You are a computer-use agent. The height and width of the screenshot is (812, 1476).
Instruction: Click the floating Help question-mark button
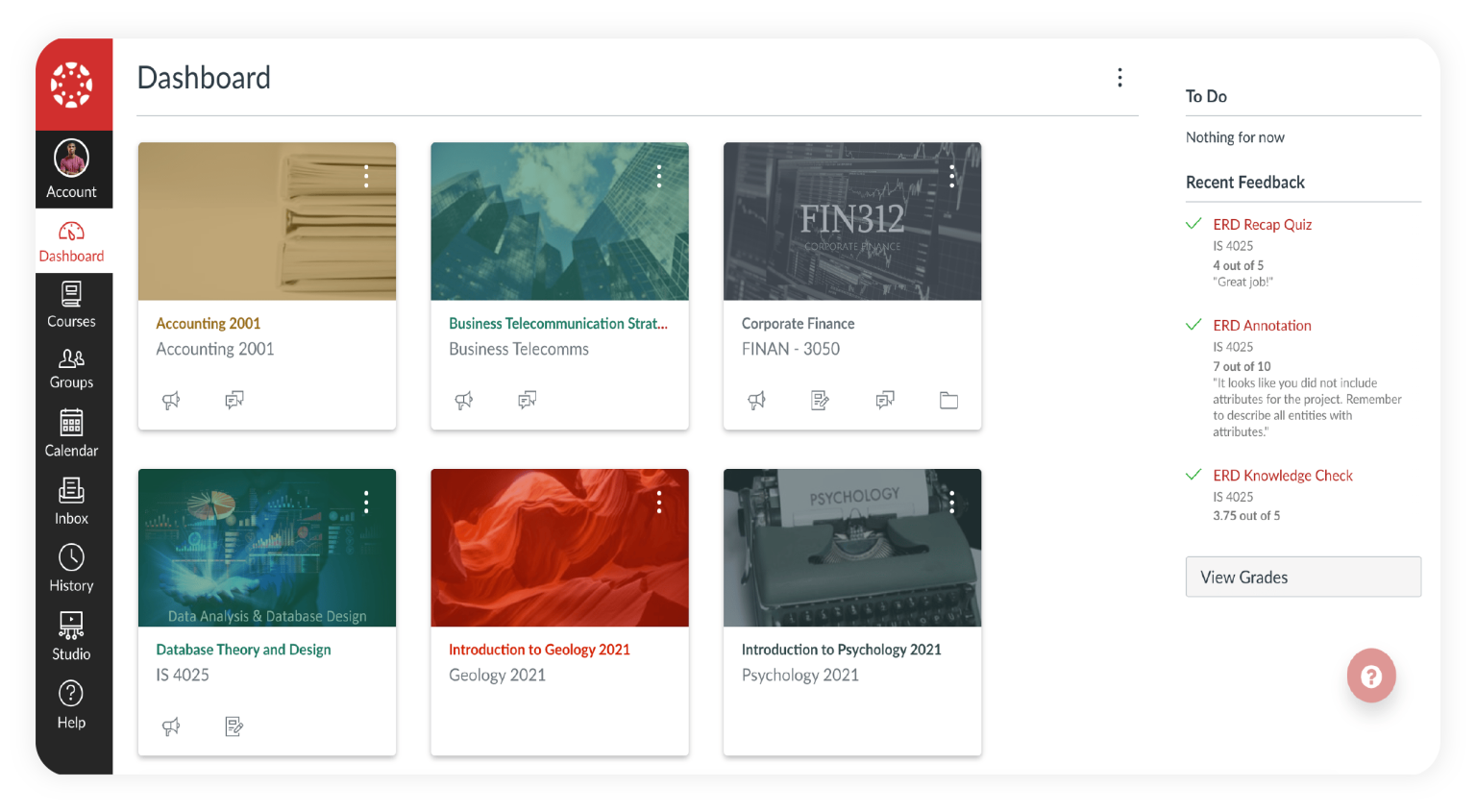1371,676
